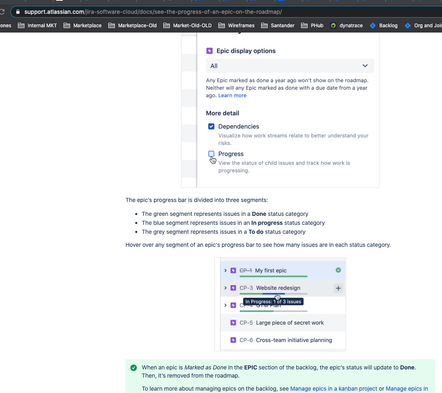
Task: Click the CP-5 Large piece of secret work text
Action: (x=281, y=323)
